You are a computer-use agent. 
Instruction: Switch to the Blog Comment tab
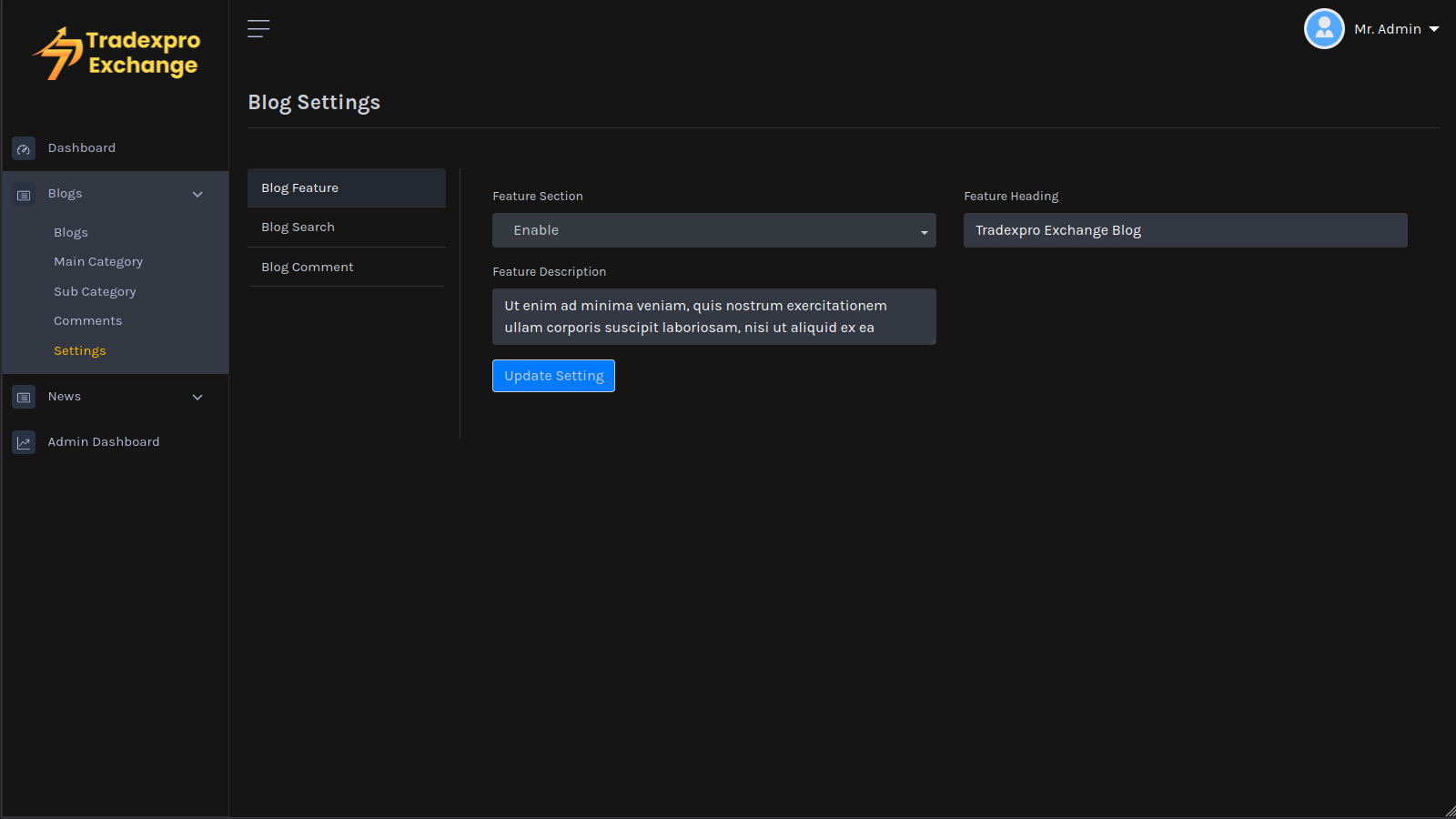click(308, 268)
